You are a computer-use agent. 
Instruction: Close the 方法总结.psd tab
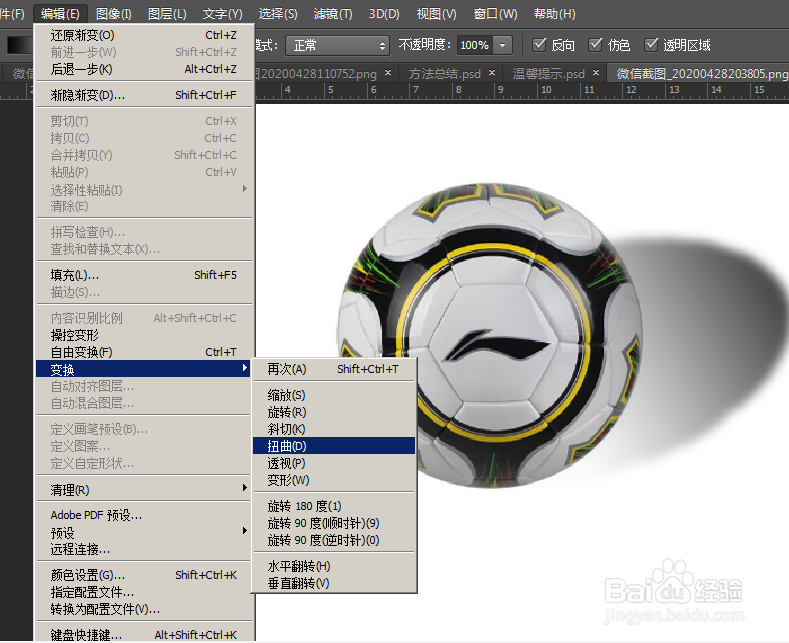492,73
